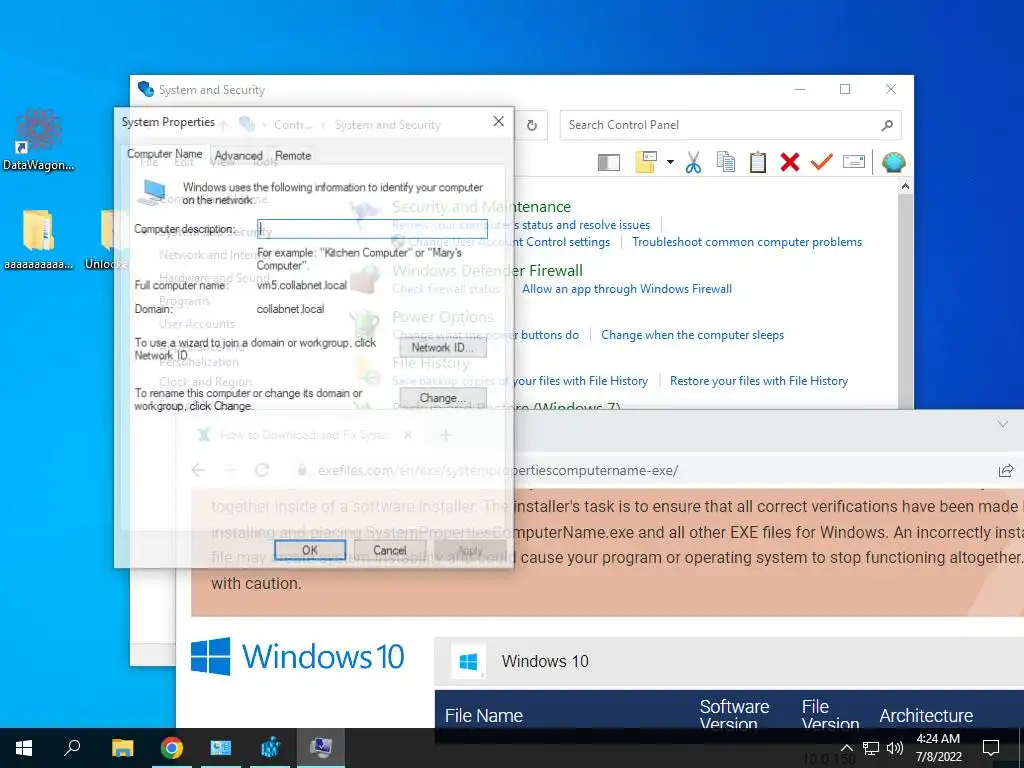Click the magnifier in Search Control Panel box
The image size is (1024, 768).
click(x=887, y=125)
